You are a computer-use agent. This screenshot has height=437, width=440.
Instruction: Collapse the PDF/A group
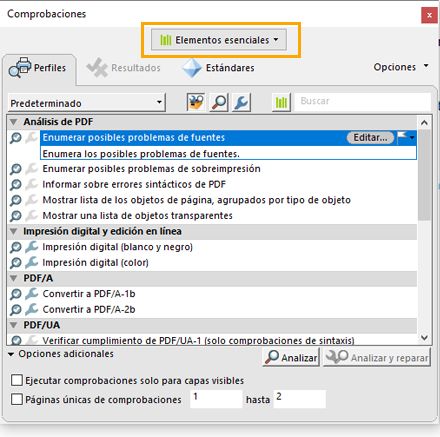point(14,278)
